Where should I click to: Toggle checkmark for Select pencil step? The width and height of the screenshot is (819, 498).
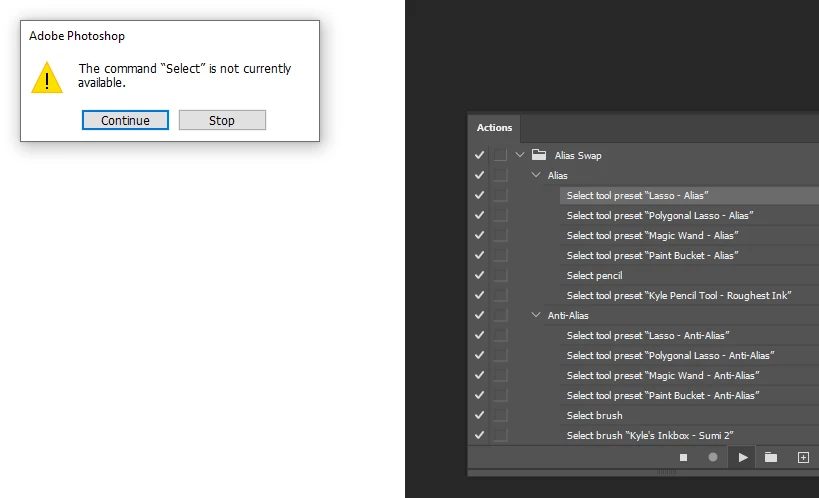tap(479, 275)
